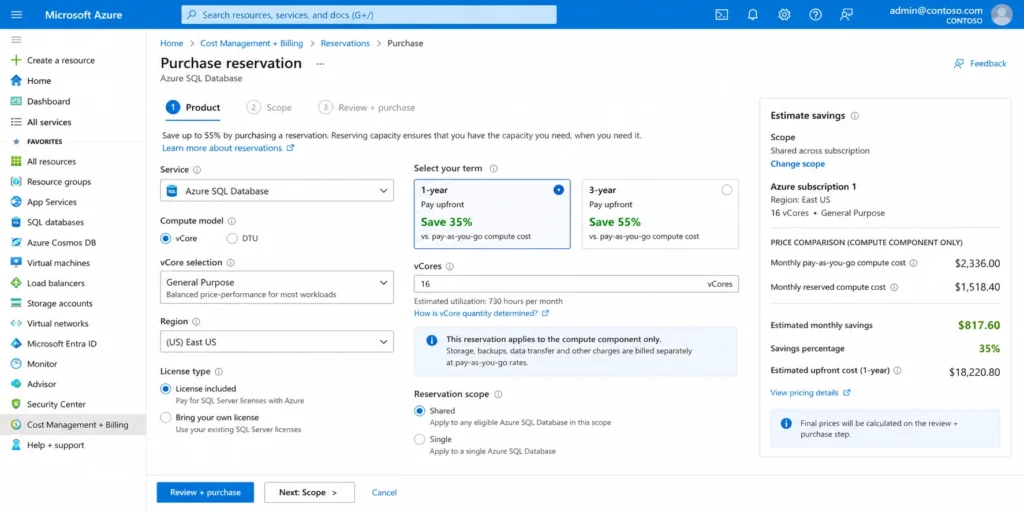Click the info icon beside vCores label

tap(449, 266)
